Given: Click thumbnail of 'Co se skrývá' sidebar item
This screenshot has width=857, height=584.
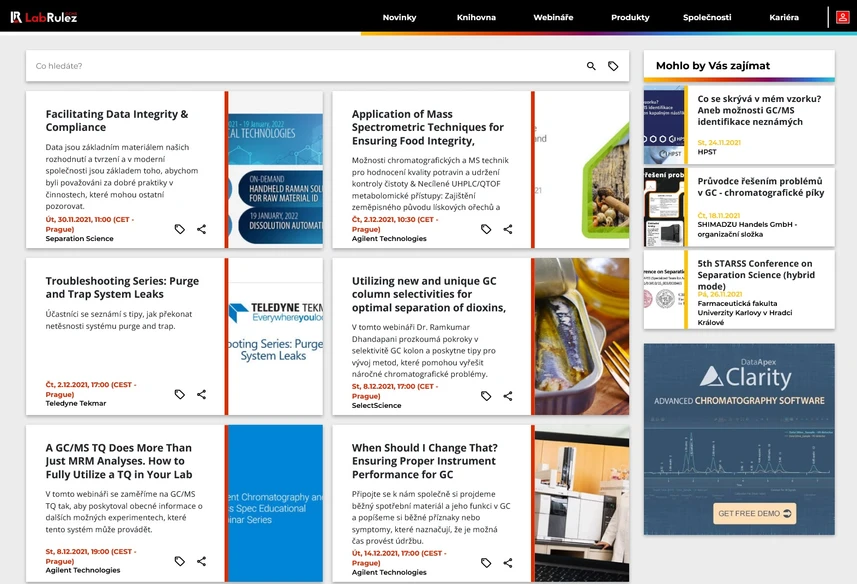Looking at the screenshot, I should [664, 125].
